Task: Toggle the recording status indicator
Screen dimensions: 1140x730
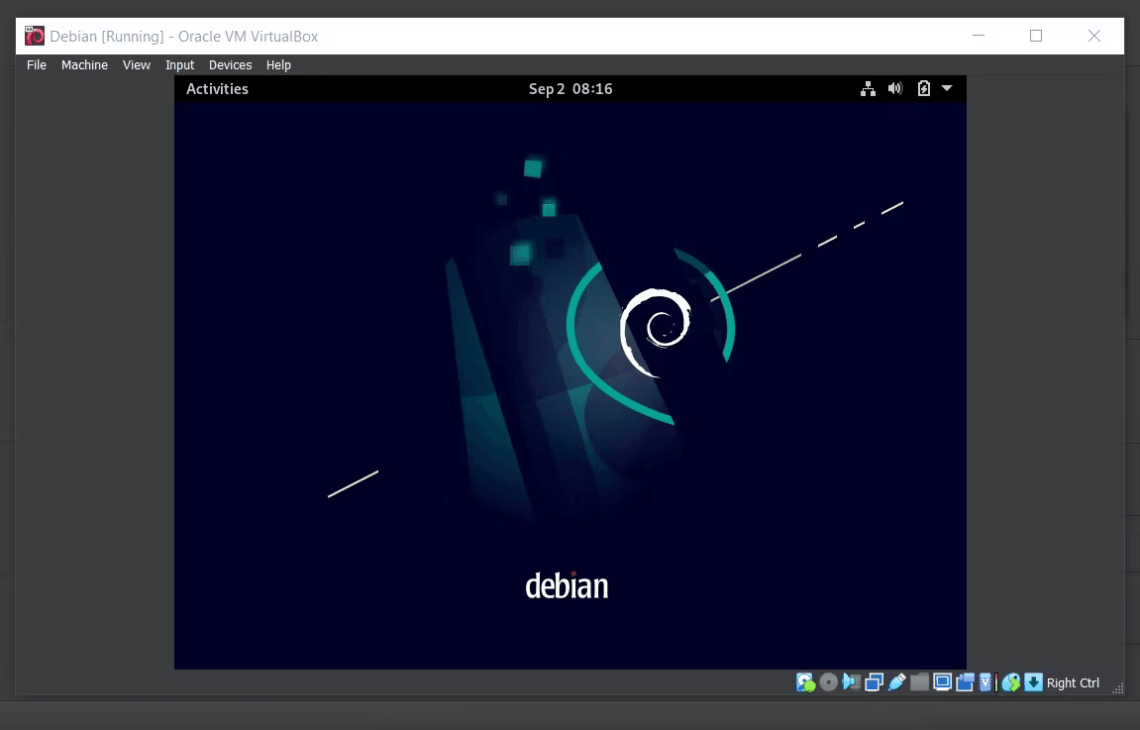Action: pos(966,682)
